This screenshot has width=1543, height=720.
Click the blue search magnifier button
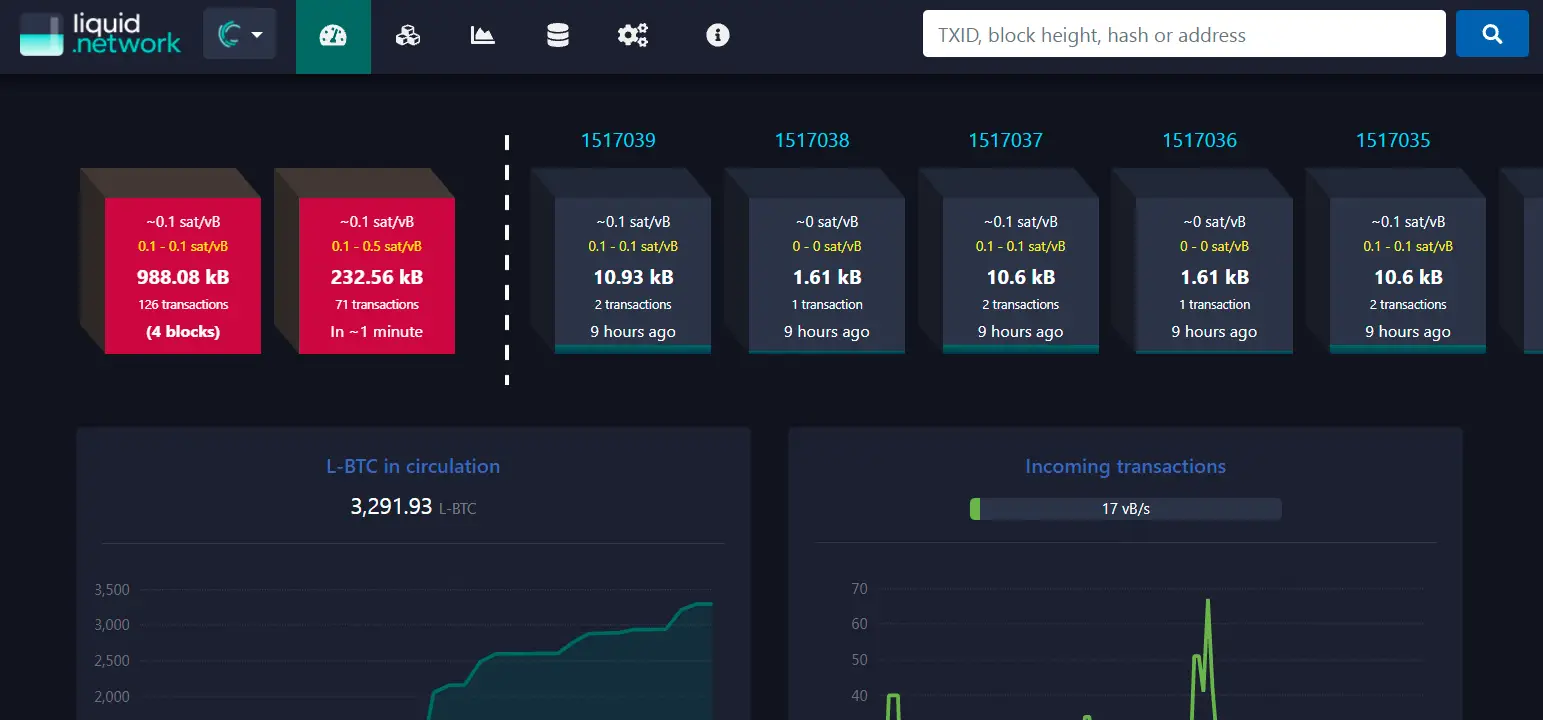(1492, 34)
